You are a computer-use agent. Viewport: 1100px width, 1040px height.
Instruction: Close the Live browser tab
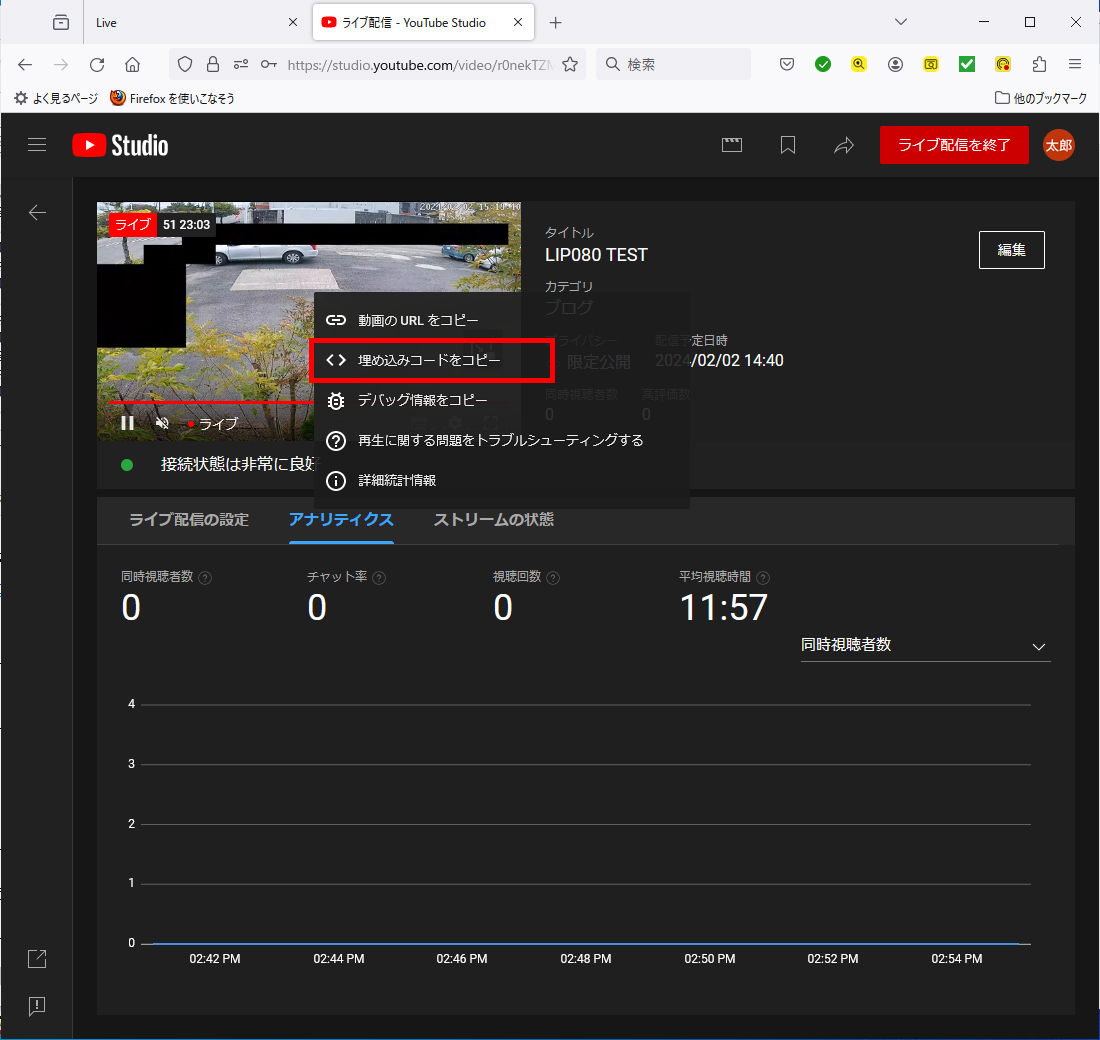pos(293,22)
